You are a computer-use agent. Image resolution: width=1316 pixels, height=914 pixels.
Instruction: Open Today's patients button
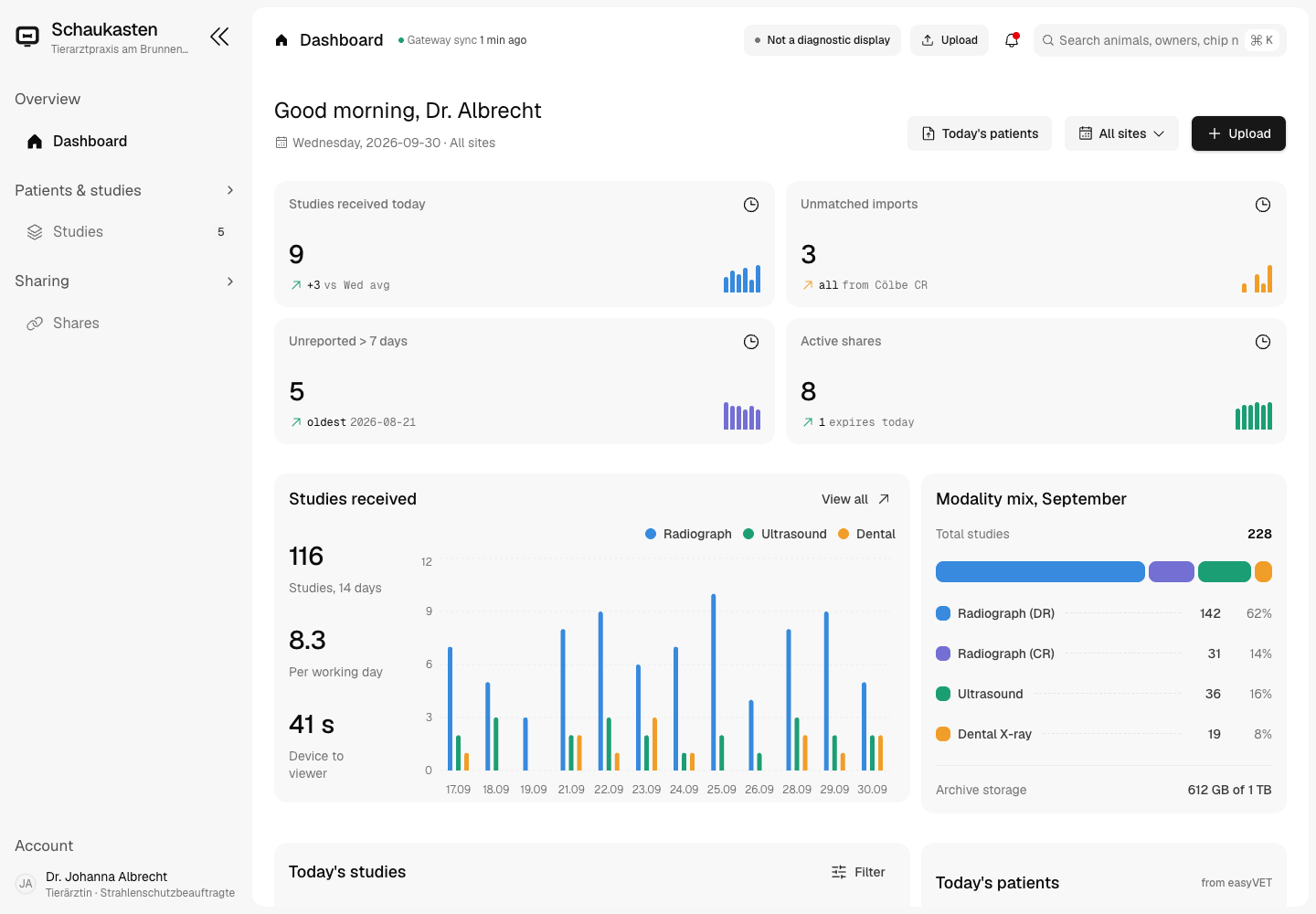coord(980,133)
